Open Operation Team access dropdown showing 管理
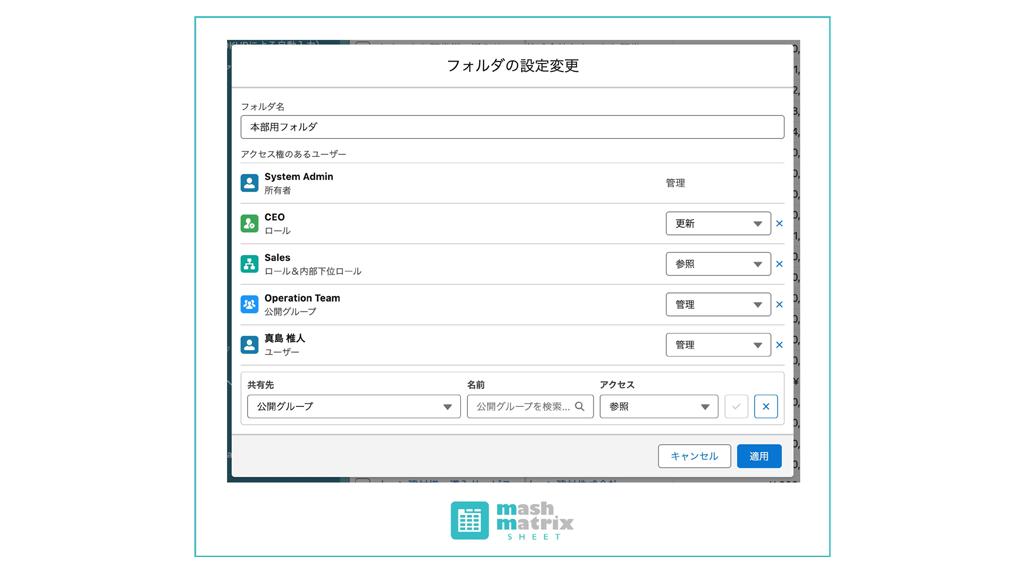 pyautogui.click(x=717, y=304)
